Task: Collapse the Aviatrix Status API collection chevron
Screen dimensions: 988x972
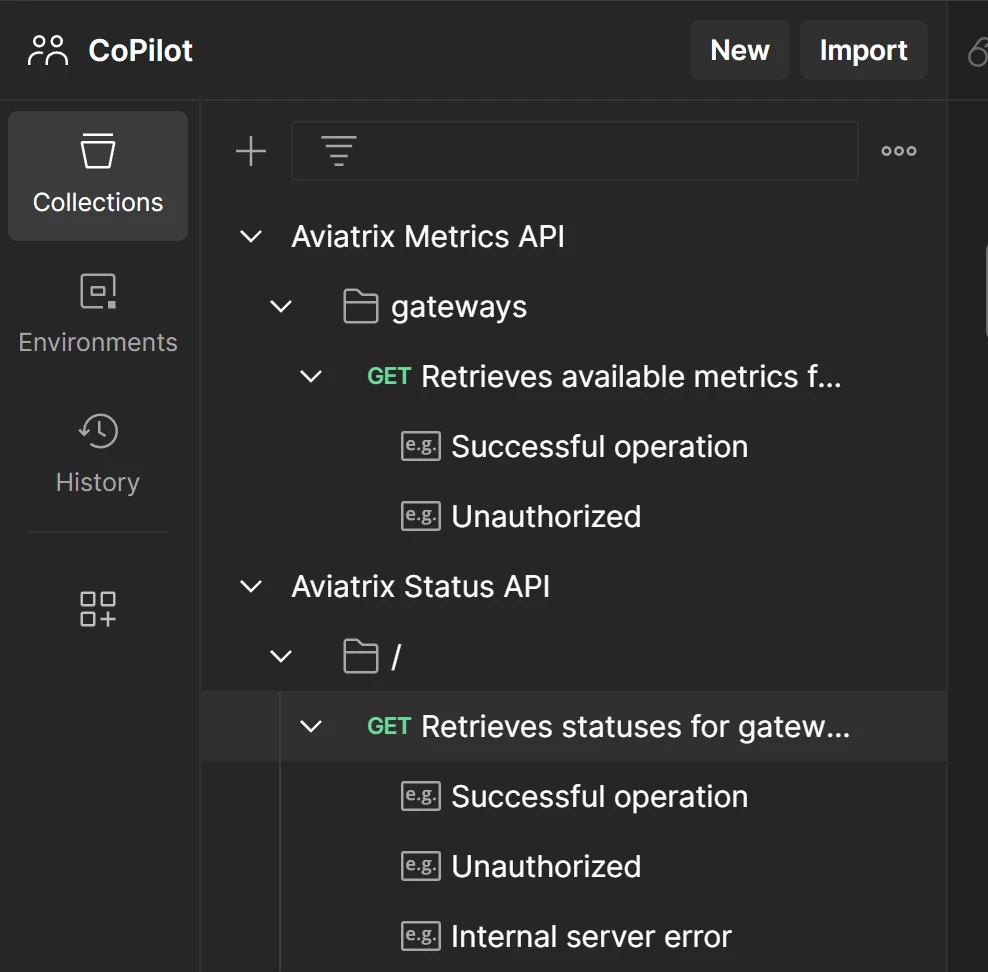Action: point(251,586)
